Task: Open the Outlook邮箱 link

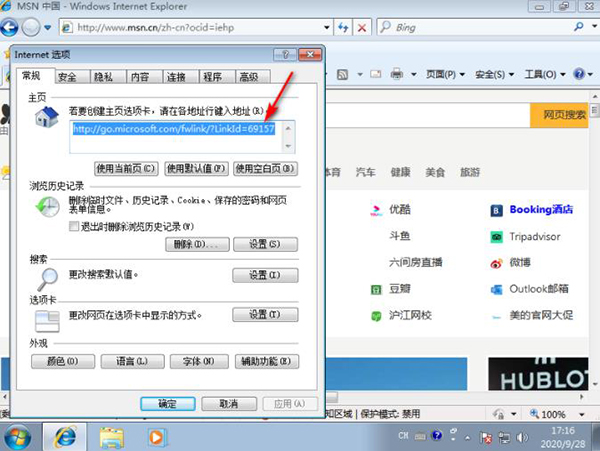Action: click(539, 289)
